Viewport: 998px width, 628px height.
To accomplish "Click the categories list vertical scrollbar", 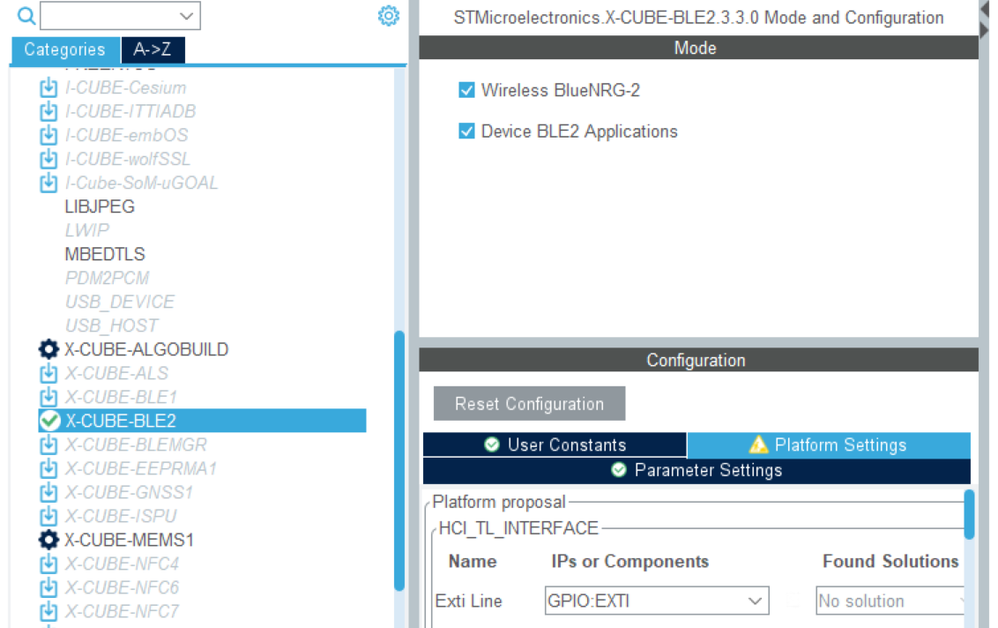I will 400,461.
